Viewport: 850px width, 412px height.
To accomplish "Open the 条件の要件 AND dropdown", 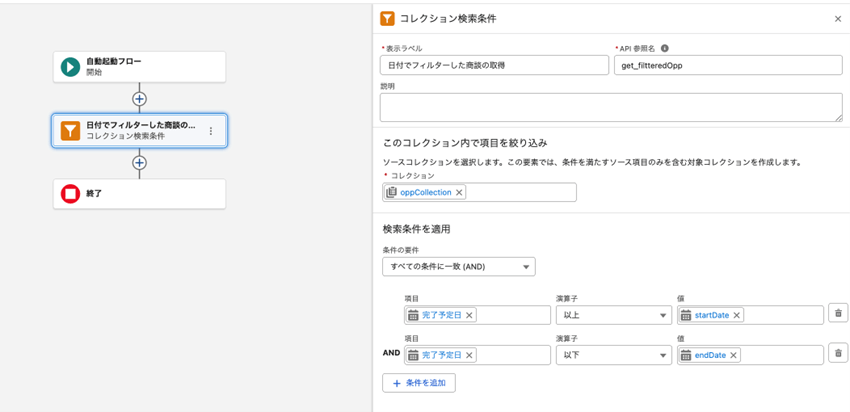I will click(x=458, y=267).
